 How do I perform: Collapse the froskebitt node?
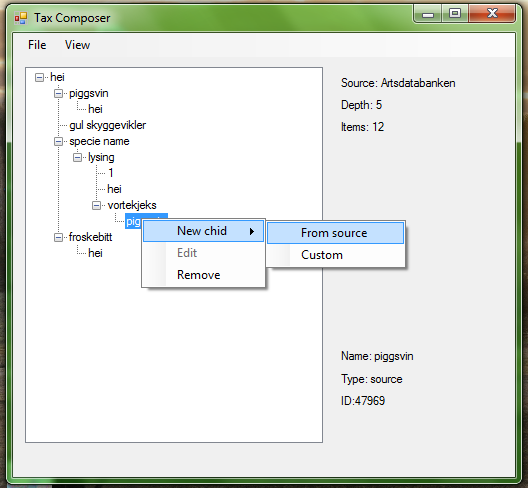click(x=59, y=237)
